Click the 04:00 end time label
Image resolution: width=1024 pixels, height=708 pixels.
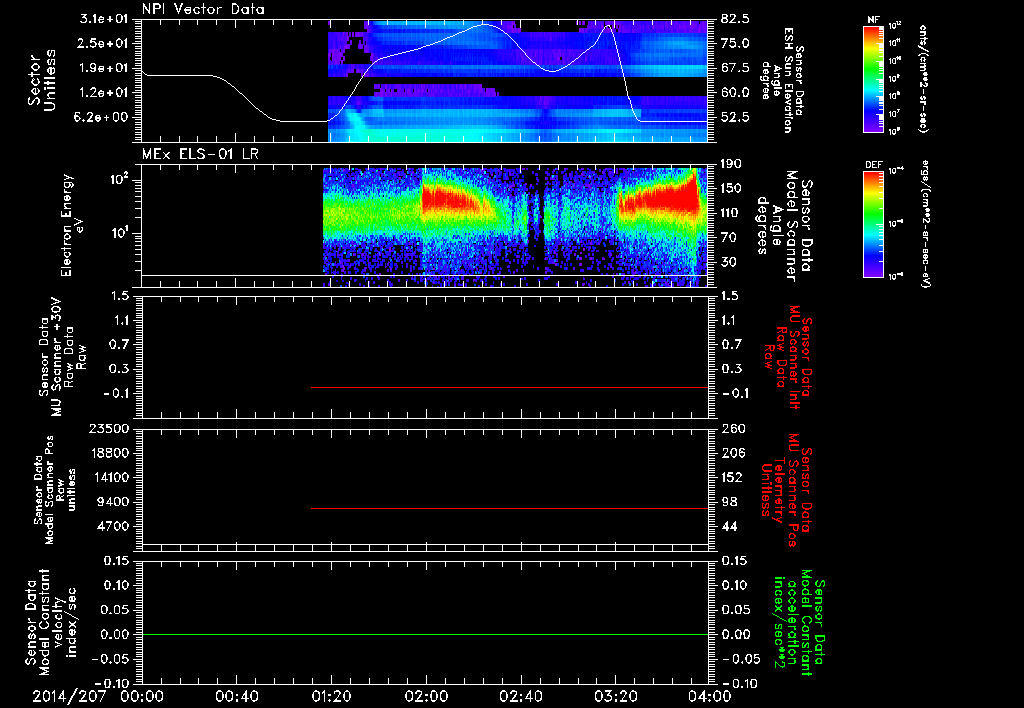[x=710, y=696]
